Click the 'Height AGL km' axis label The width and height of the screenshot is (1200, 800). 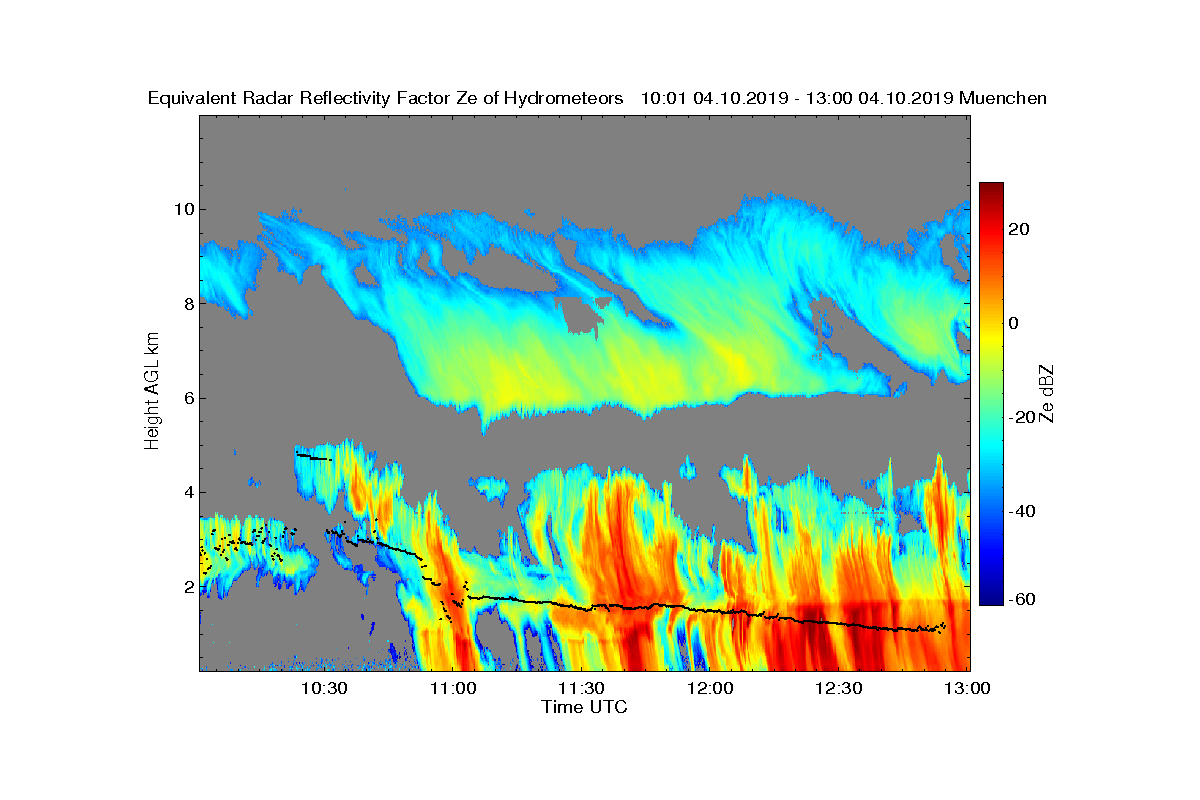tap(152, 391)
